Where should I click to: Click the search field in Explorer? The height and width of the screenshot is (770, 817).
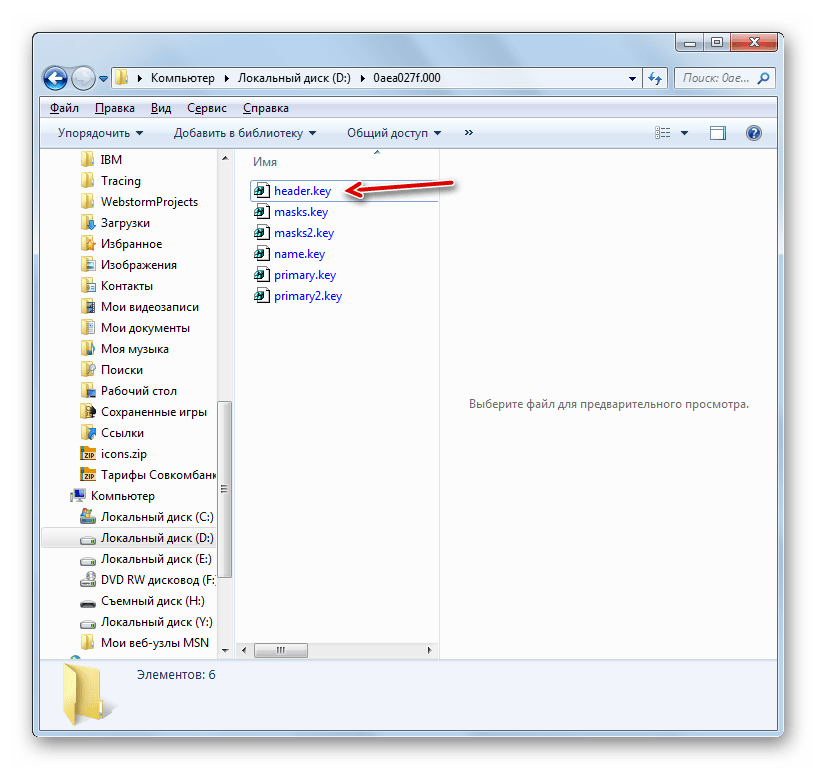pyautogui.click(x=716, y=78)
